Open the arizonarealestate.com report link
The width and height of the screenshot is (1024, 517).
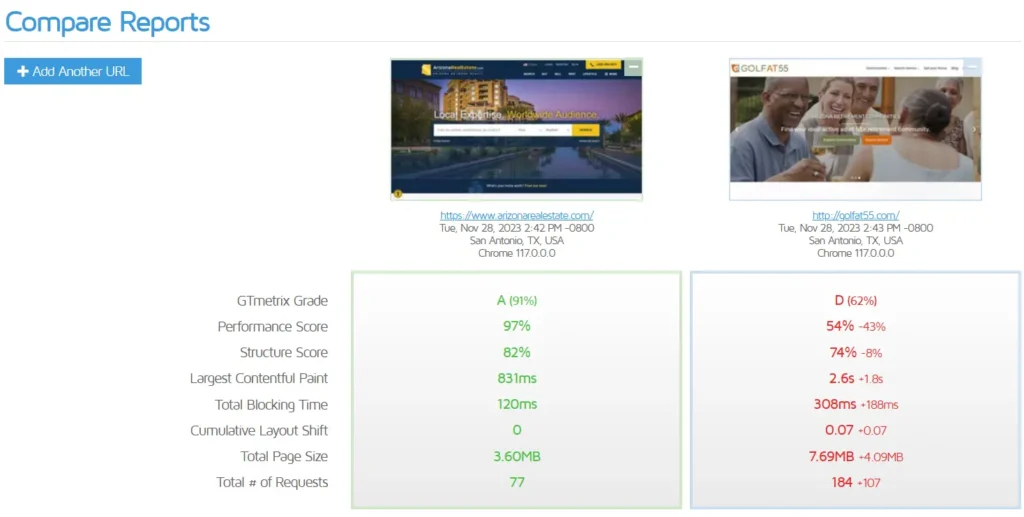(517, 215)
